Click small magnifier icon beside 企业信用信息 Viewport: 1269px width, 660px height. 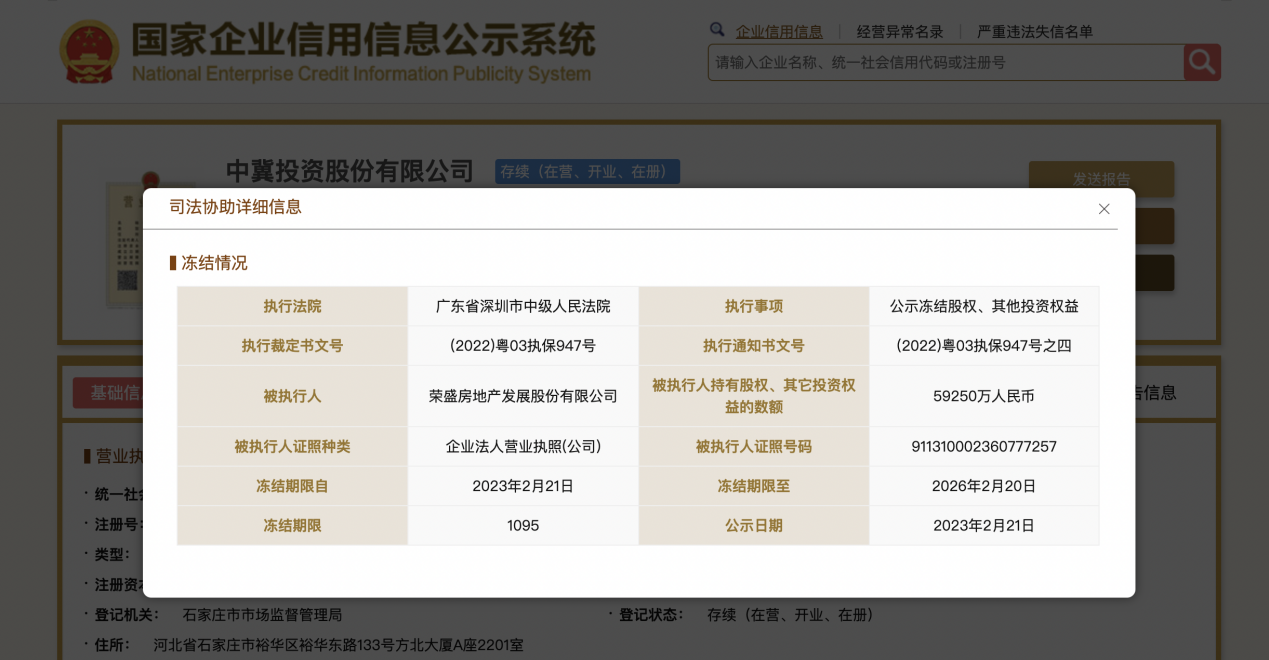pyautogui.click(x=717, y=31)
